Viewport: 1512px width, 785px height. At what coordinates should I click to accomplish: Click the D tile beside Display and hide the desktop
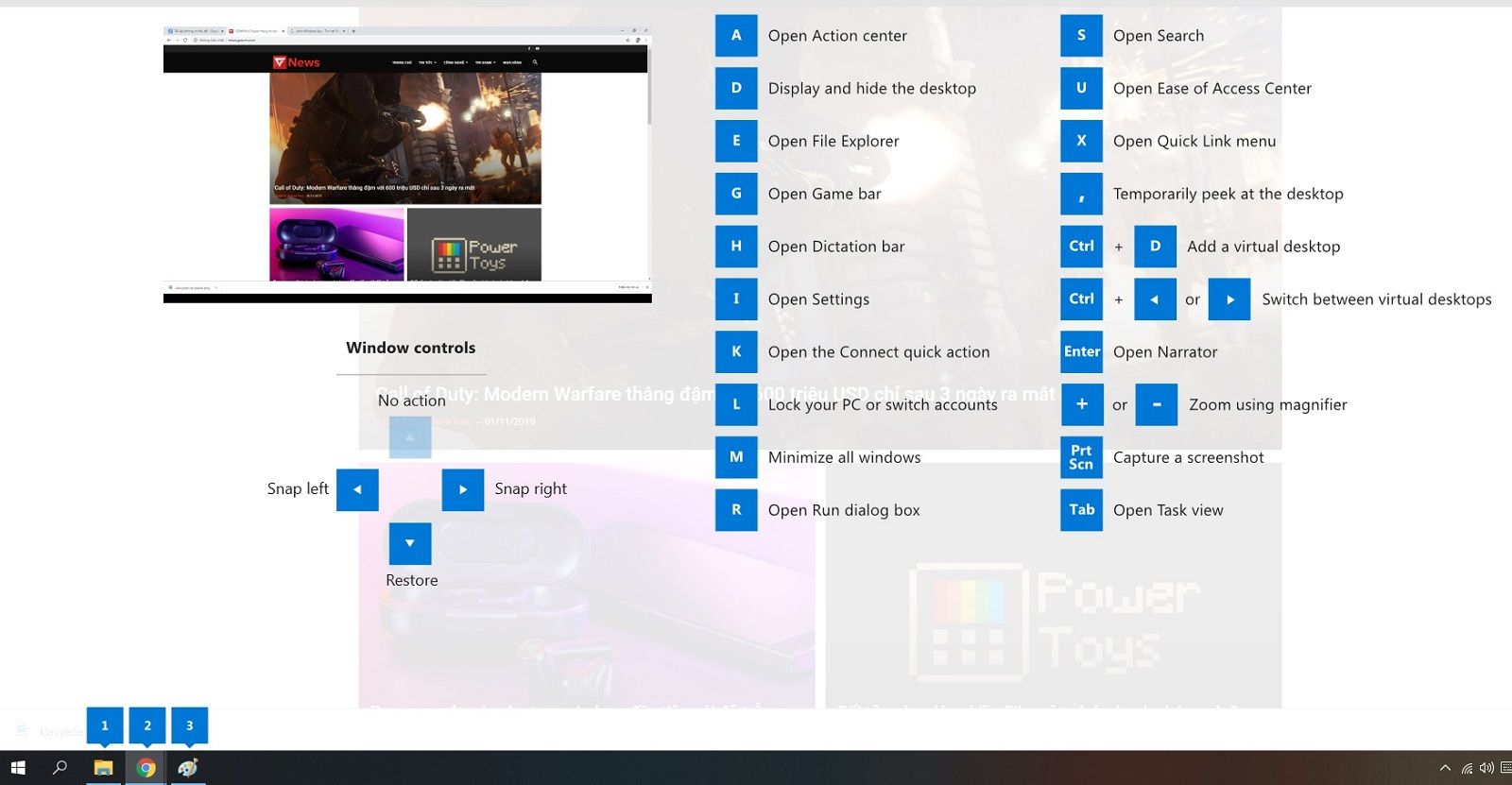tap(736, 88)
